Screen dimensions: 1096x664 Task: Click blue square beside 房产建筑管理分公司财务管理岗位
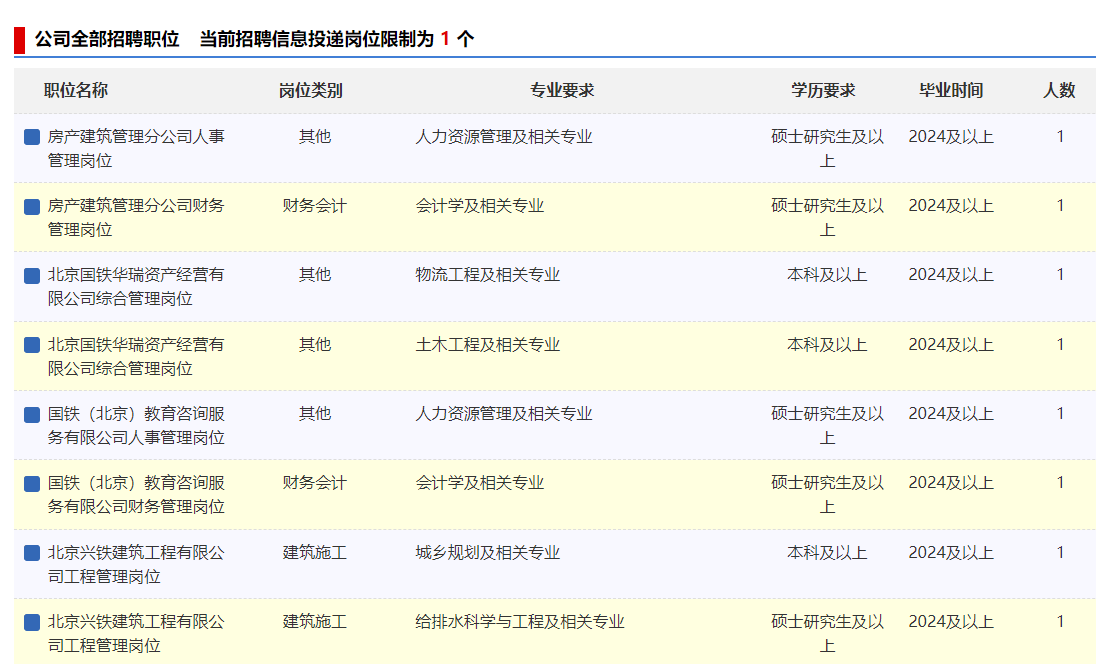(31, 206)
